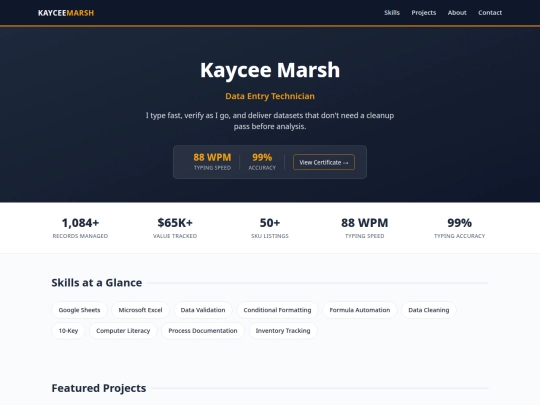Click the Conditional Formatting skill tag
Screen dimensions: 540x405
pyautogui.click(x=277, y=310)
